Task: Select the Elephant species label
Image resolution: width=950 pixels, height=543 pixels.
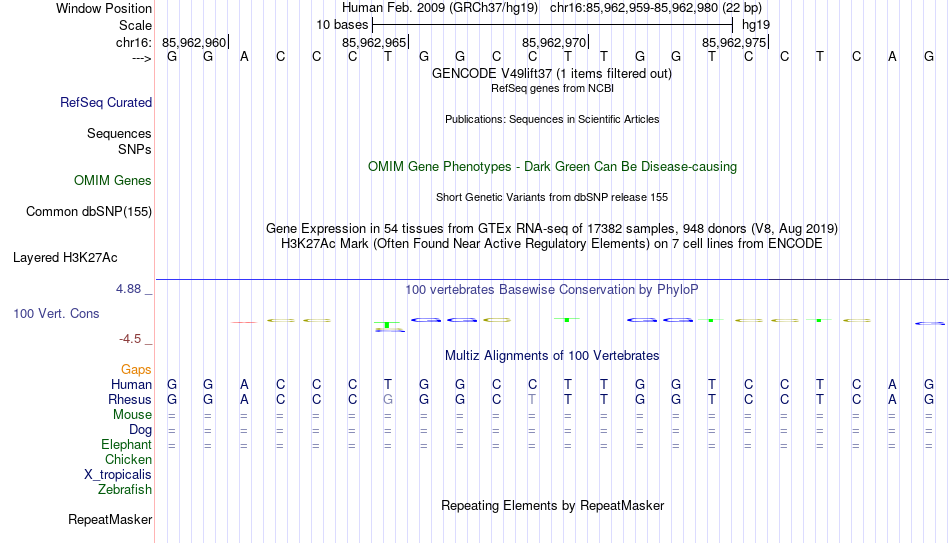Action: (126, 444)
